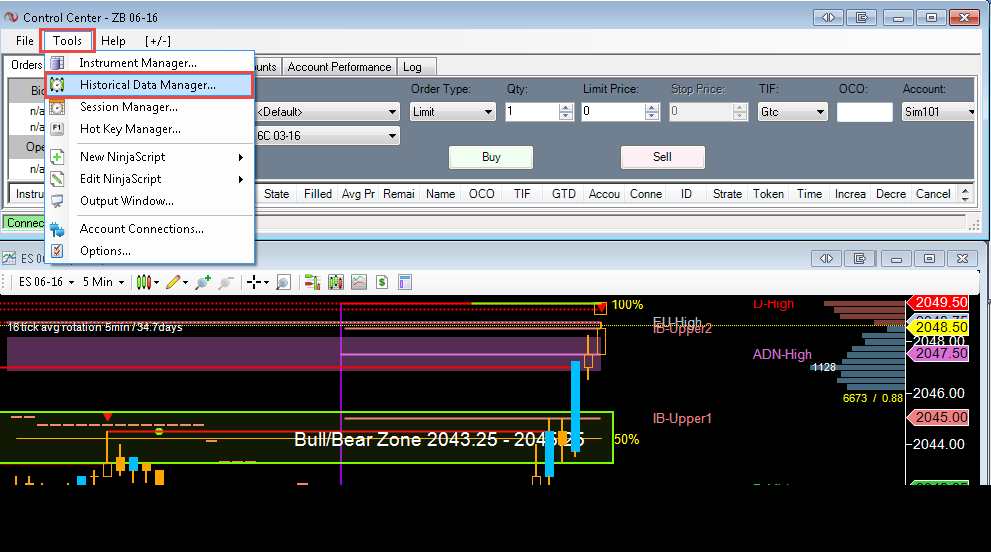Click the chart window title icon
The height and width of the screenshot is (555, 991).
9,258
